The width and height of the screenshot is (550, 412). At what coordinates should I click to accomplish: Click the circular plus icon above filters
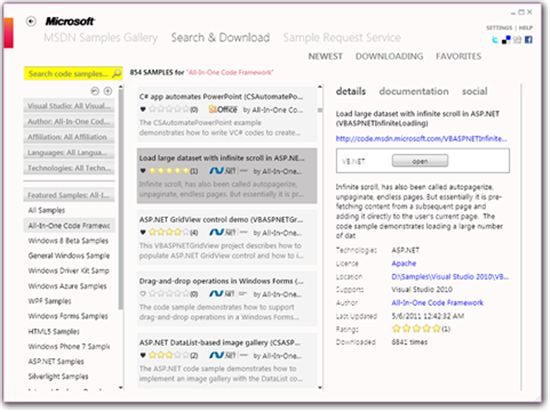(x=108, y=91)
